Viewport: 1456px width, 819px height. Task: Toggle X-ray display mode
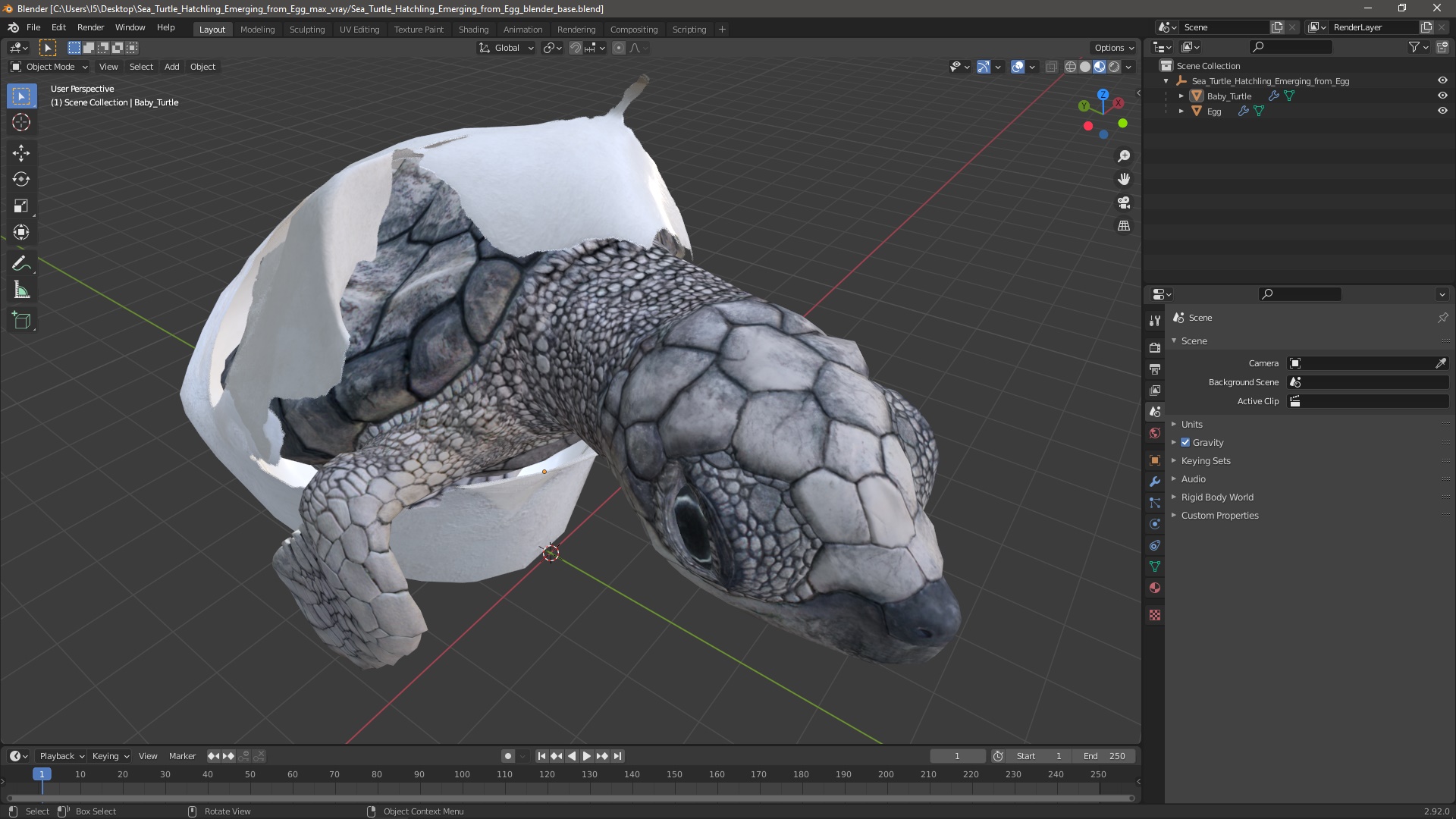(1051, 67)
